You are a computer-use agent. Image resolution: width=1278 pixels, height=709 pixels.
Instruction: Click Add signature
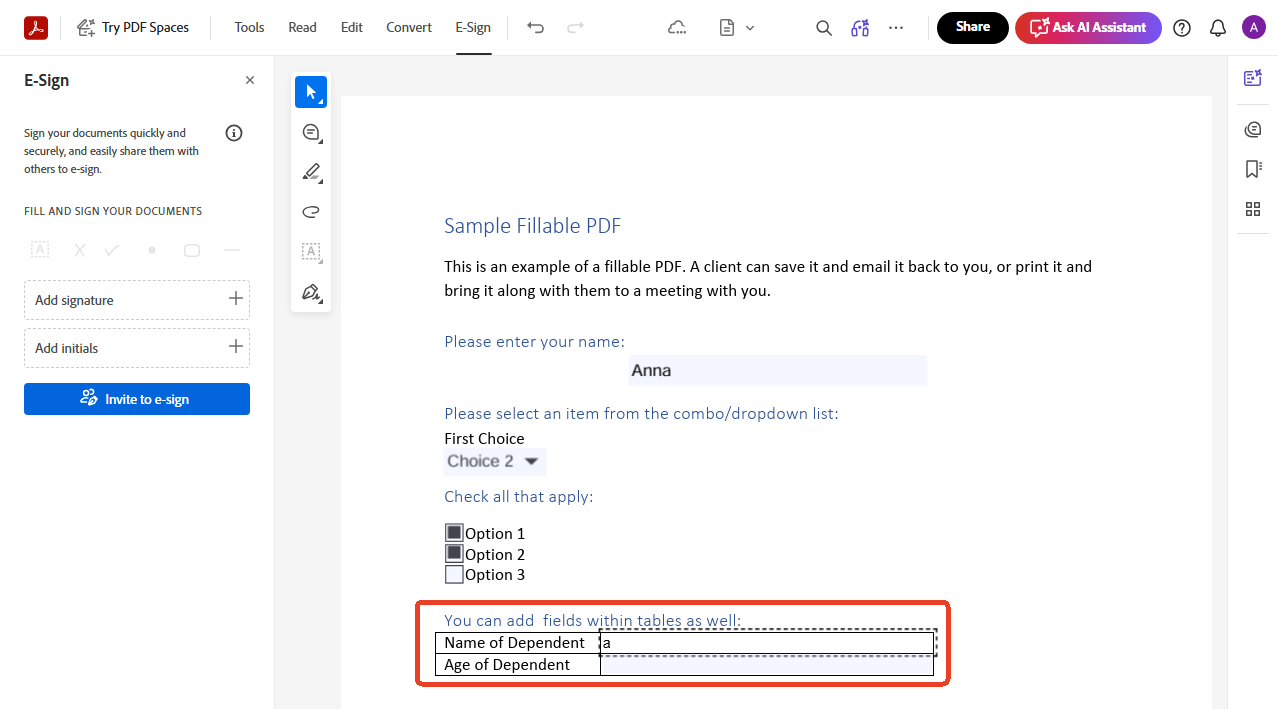pos(137,300)
